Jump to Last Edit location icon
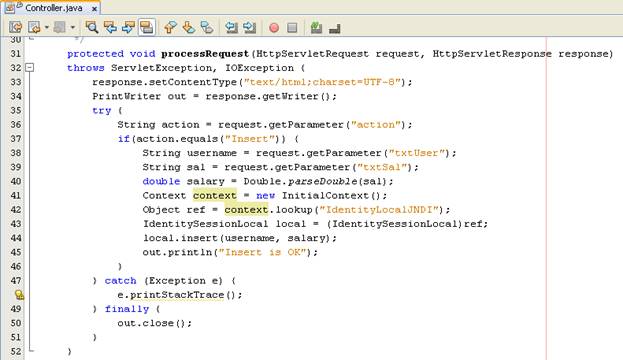Viewport: 623px width, 360px height. (x=16, y=27)
